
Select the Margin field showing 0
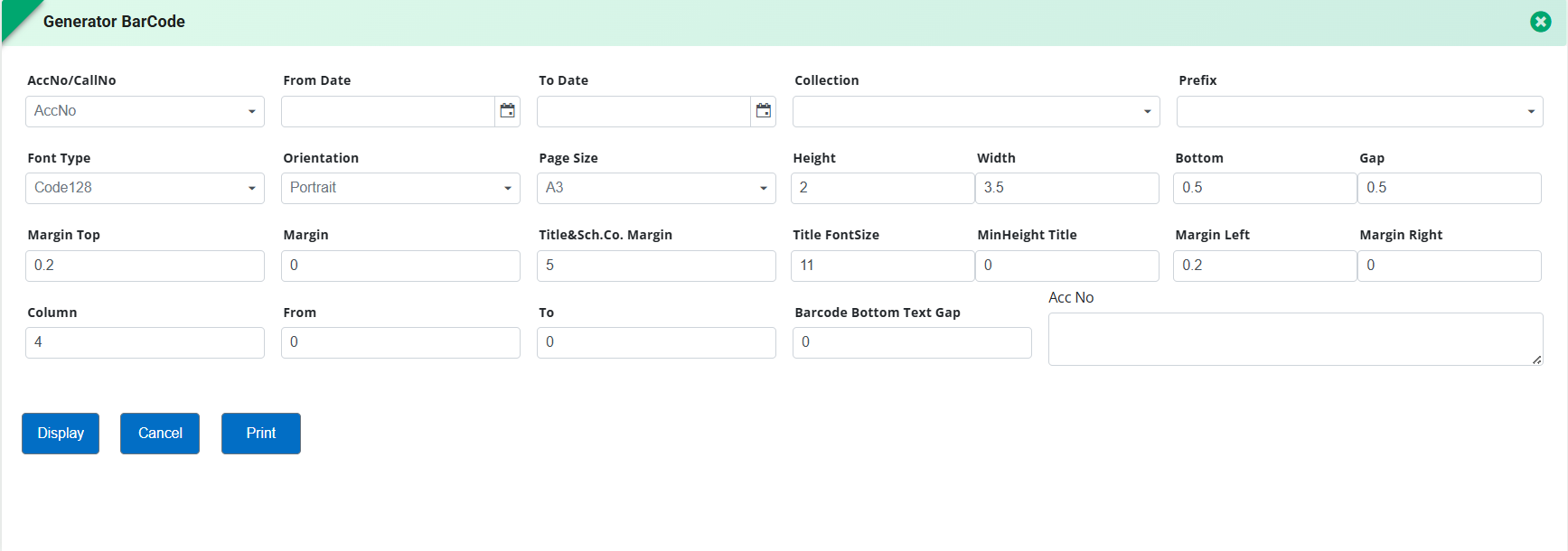click(x=400, y=266)
